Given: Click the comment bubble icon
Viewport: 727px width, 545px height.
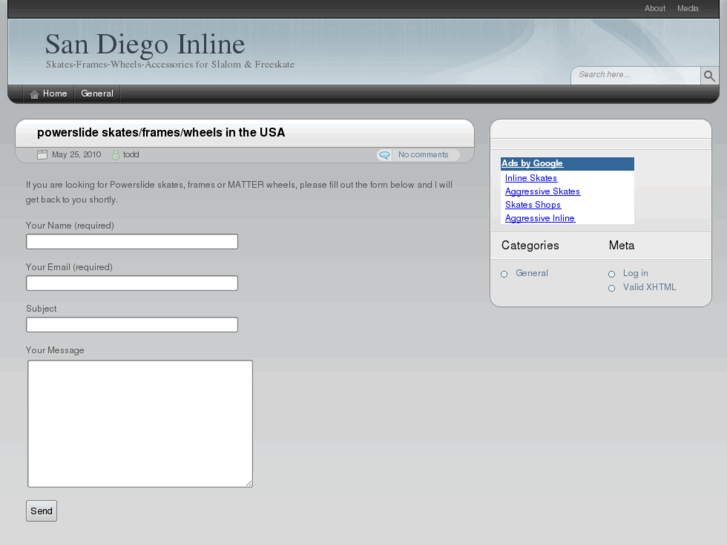Looking at the screenshot, I should pos(384,155).
